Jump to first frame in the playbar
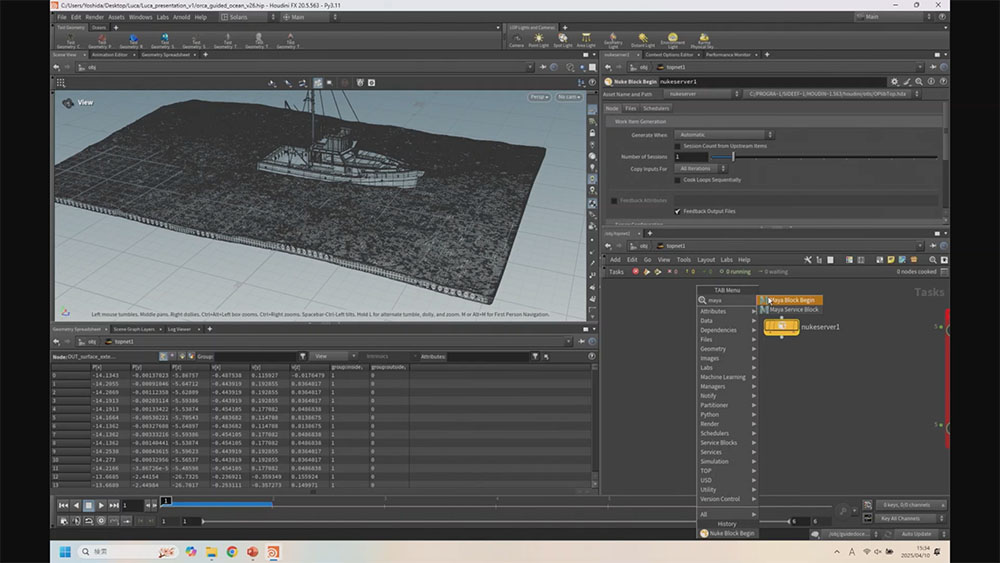 click(x=63, y=505)
